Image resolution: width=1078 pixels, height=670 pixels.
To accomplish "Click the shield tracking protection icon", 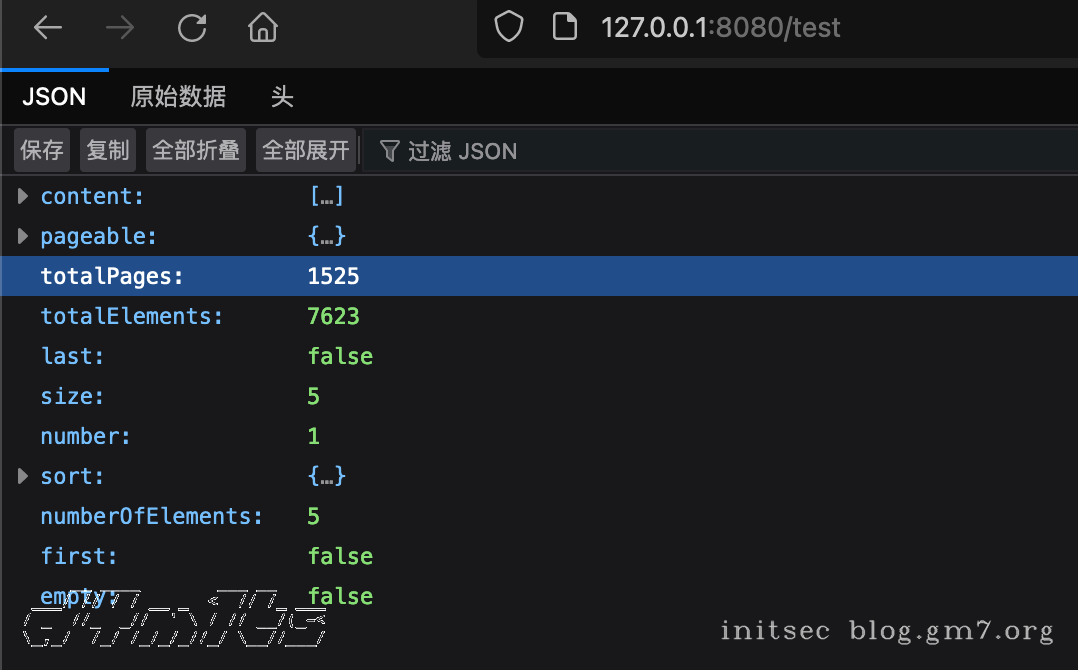I will 508,27.
